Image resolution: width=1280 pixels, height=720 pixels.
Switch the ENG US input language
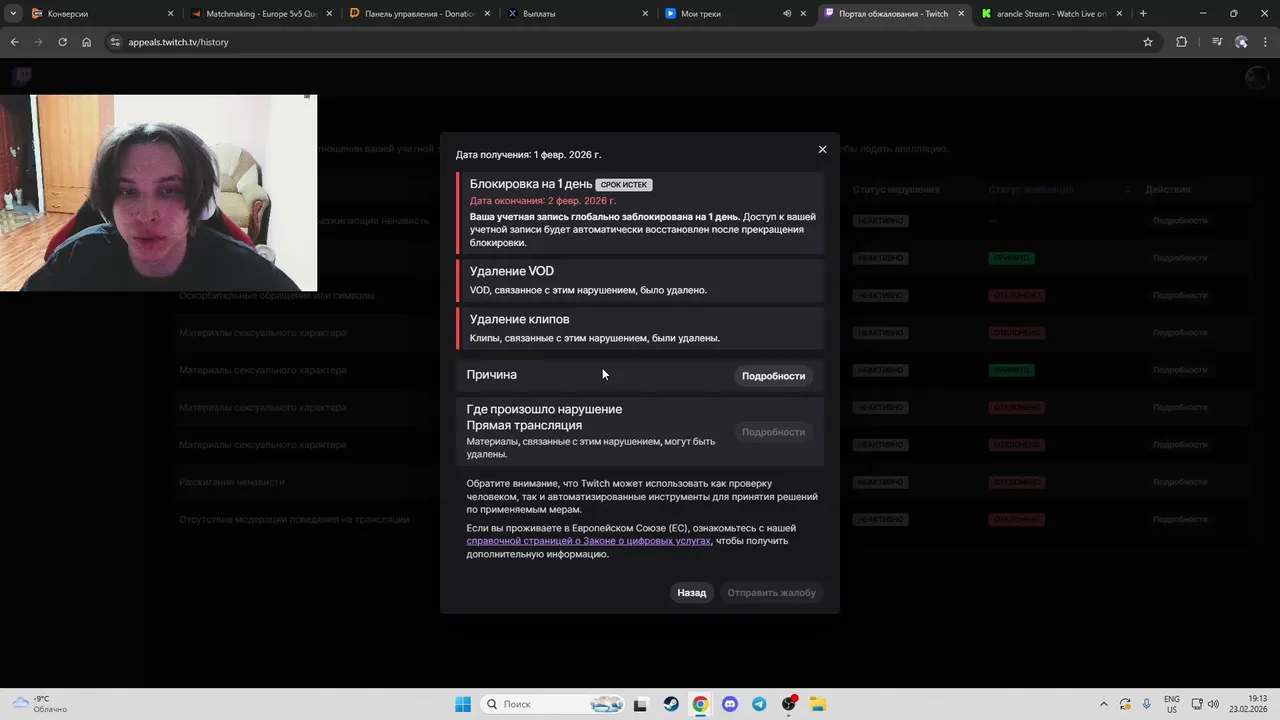point(1172,704)
